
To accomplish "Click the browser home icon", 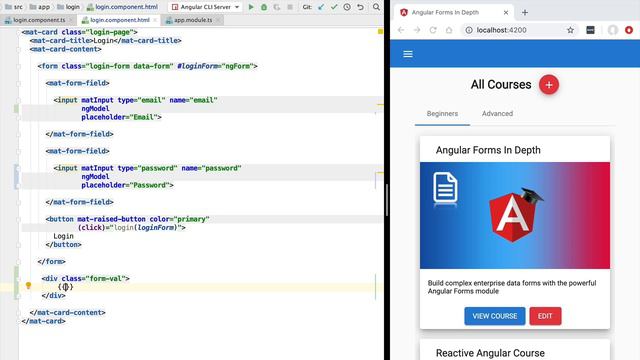I will click(x=449, y=30).
